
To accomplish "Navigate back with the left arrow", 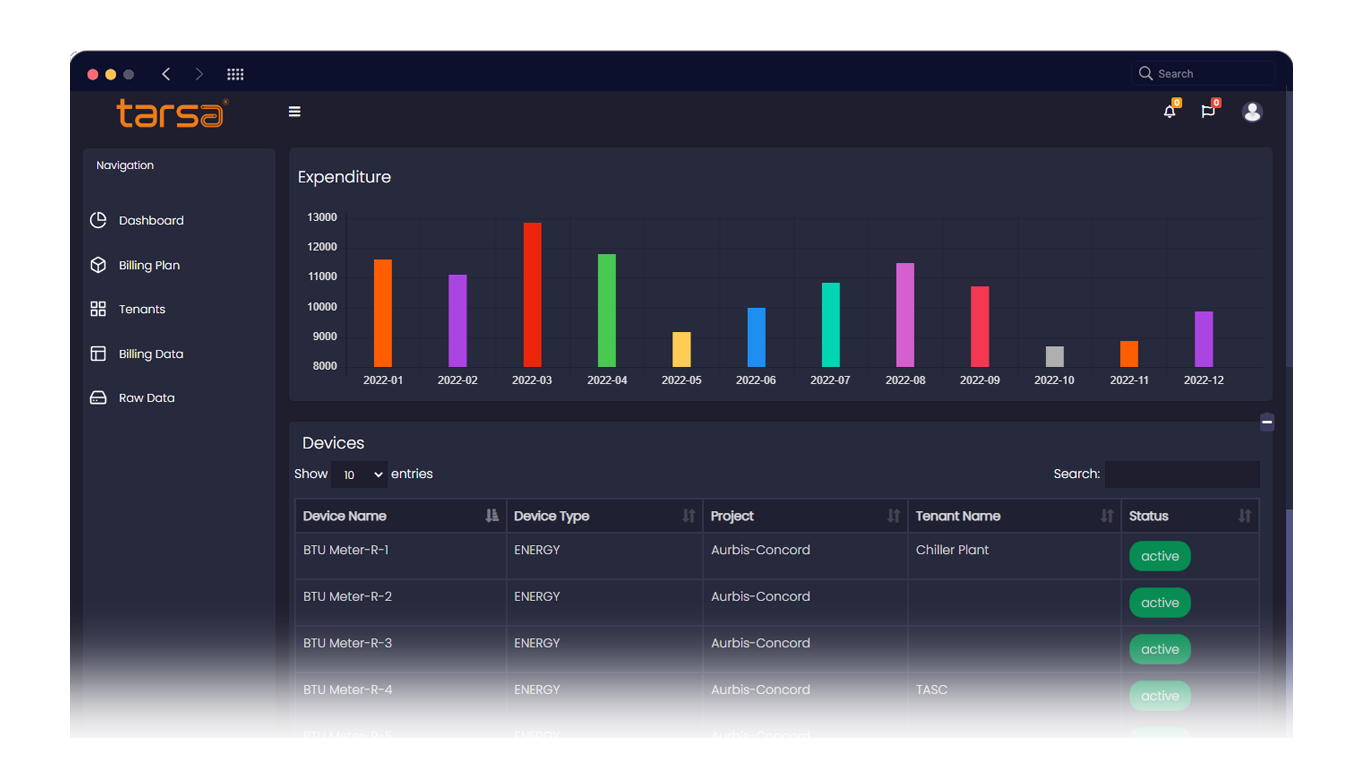I will pos(166,74).
